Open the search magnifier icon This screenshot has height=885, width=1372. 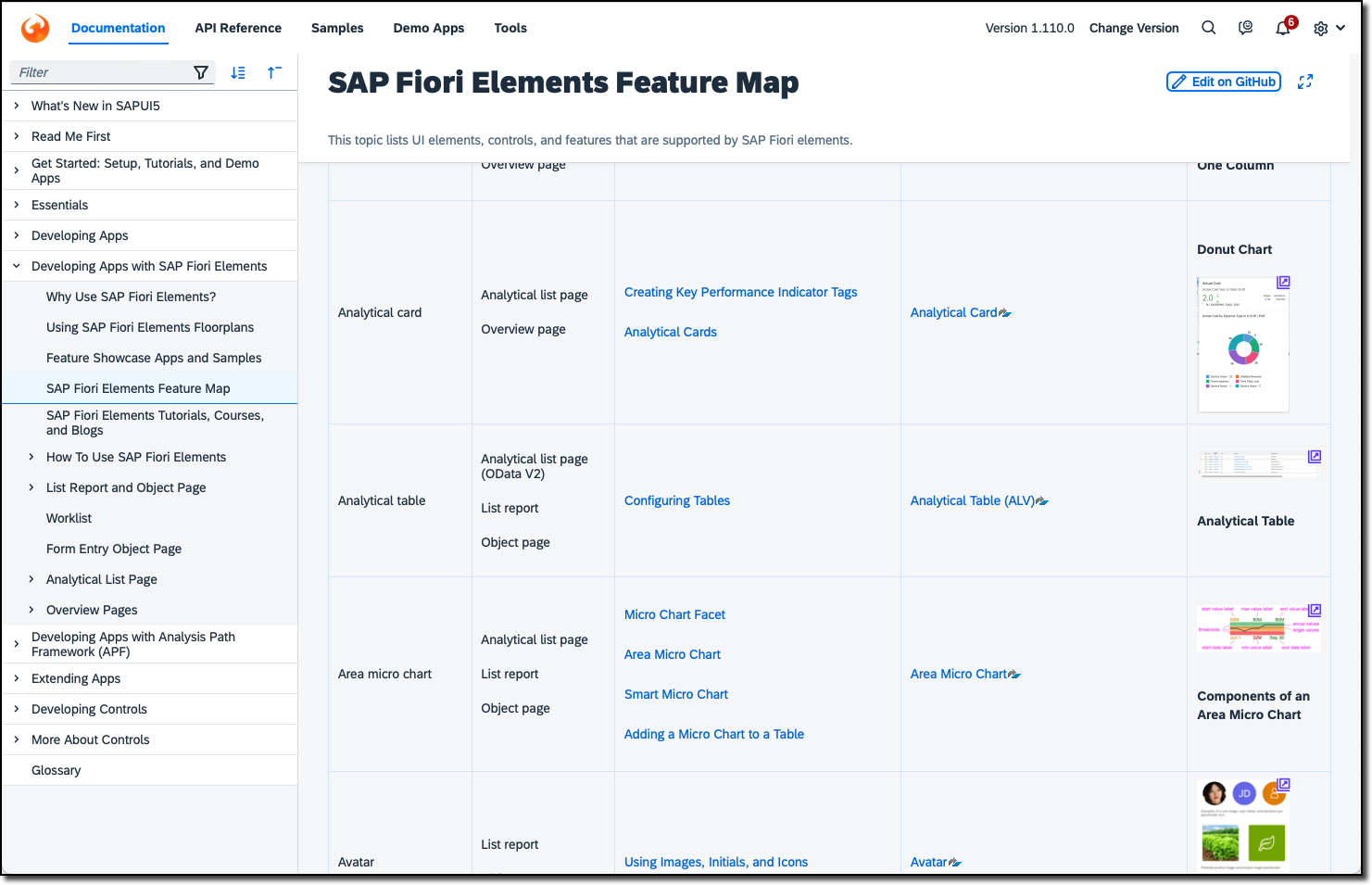tap(1208, 28)
